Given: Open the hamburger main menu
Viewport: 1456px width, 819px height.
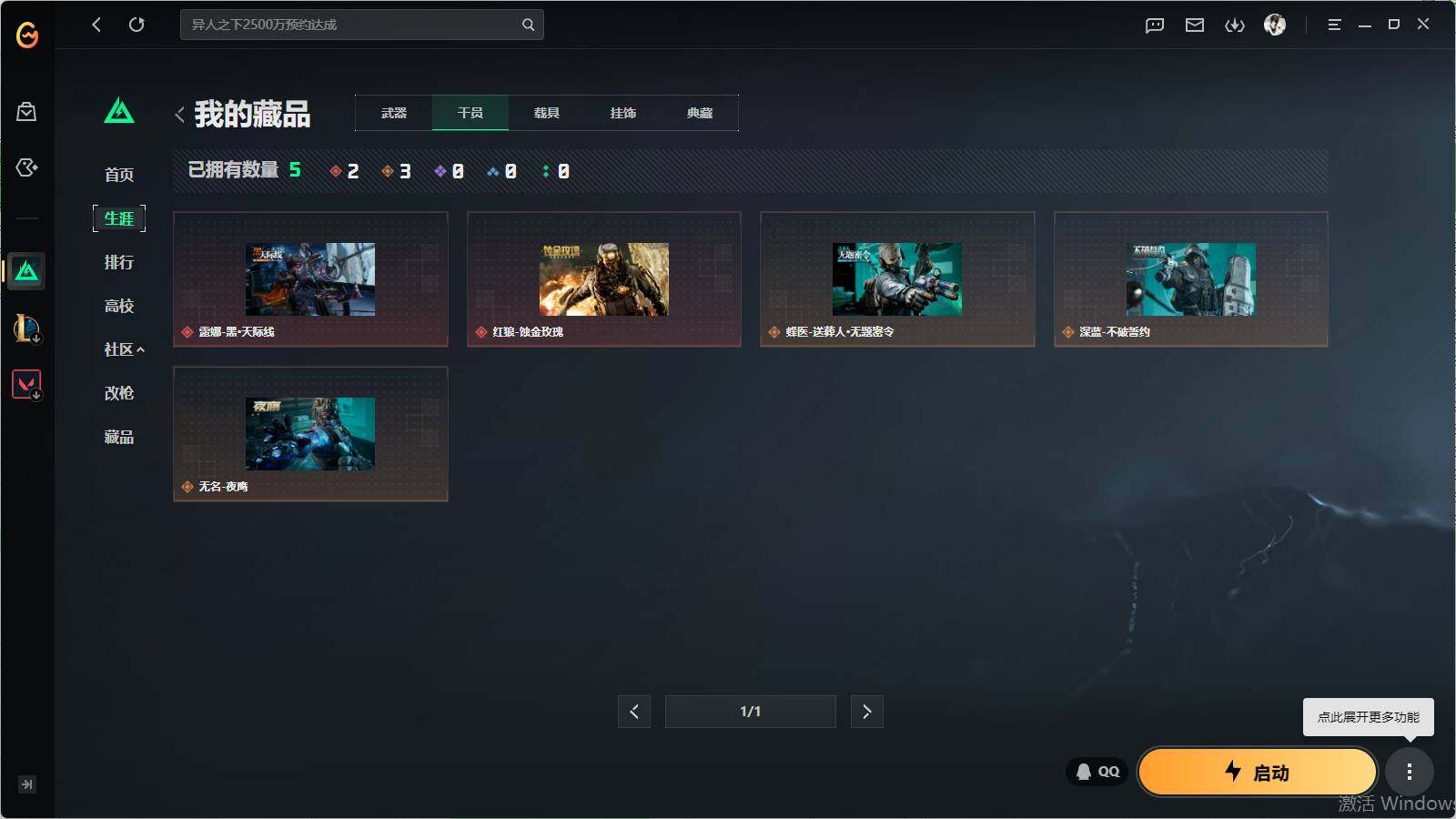Looking at the screenshot, I should [x=1334, y=25].
